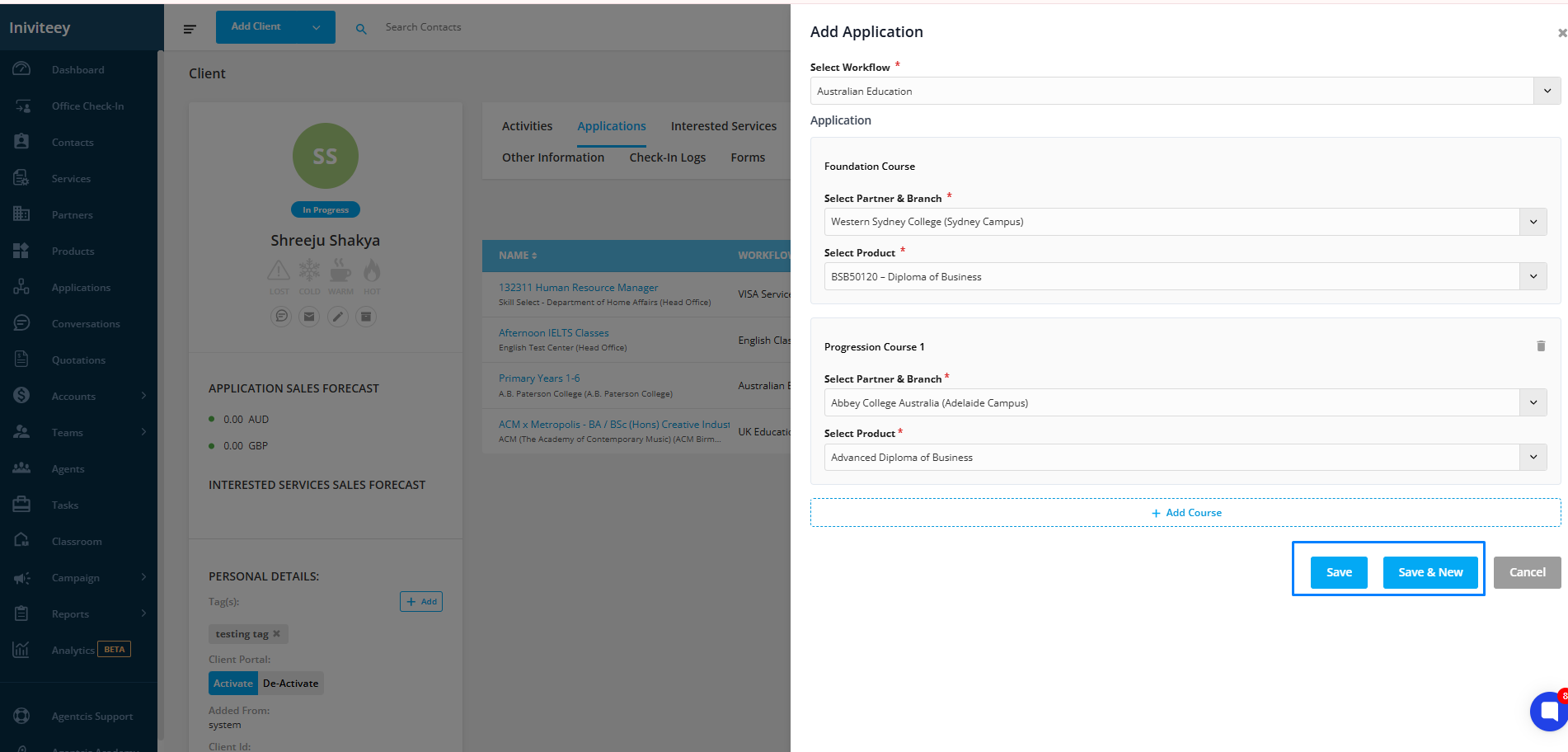Click the Add Course link
The image size is (1568, 752).
pos(1185,513)
